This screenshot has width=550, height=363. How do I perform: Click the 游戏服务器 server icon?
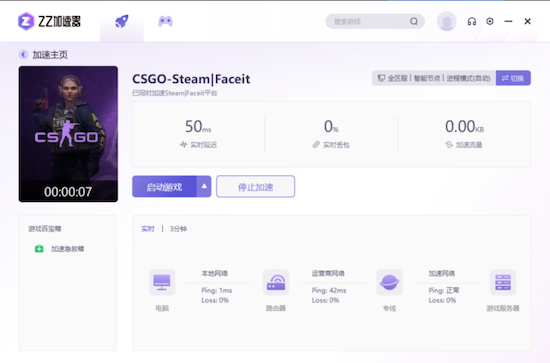(x=503, y=282)
